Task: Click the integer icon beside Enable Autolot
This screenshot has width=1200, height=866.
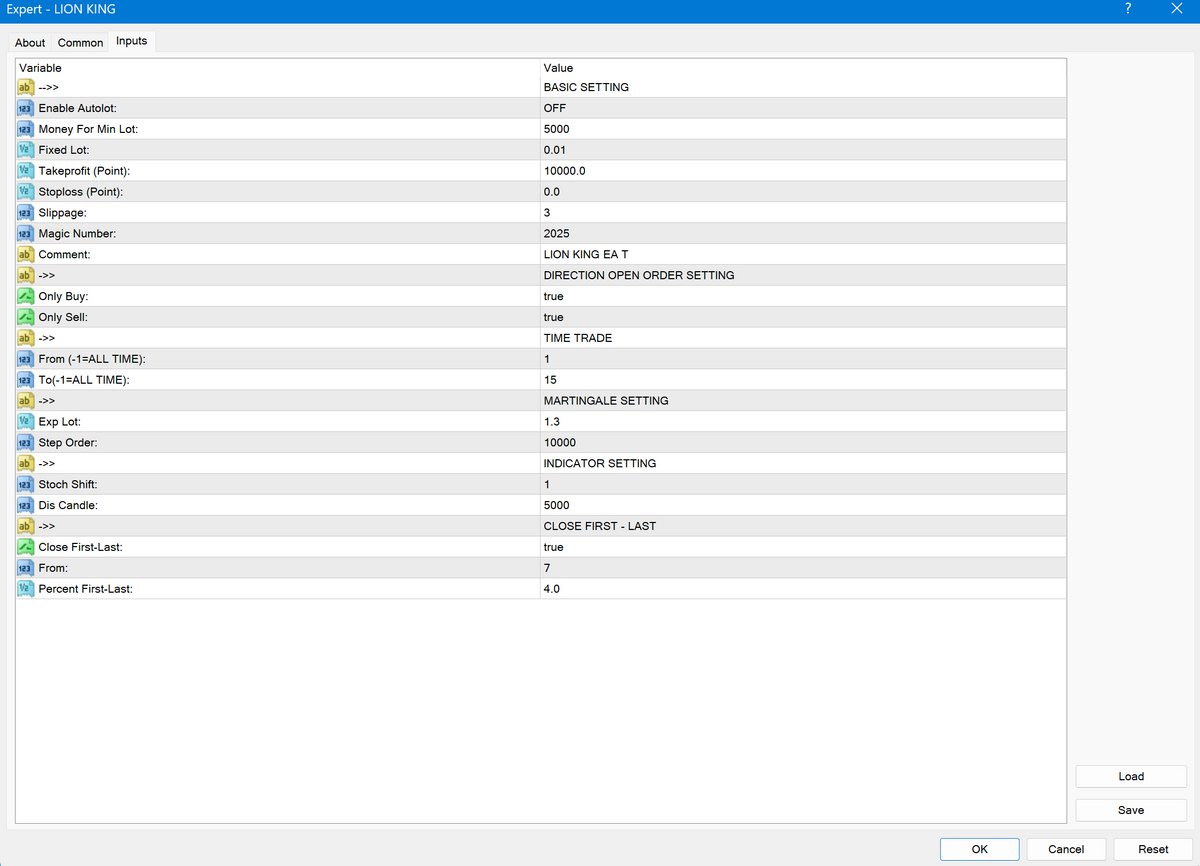Action: pyautogui.click(x=26, y=108)
